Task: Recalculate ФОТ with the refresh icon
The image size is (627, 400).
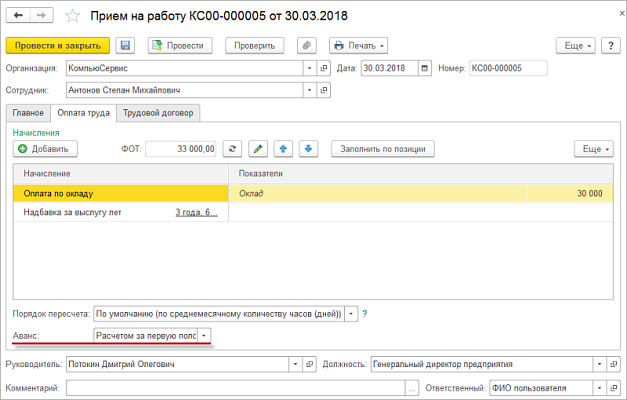Action: coord(233,149)
